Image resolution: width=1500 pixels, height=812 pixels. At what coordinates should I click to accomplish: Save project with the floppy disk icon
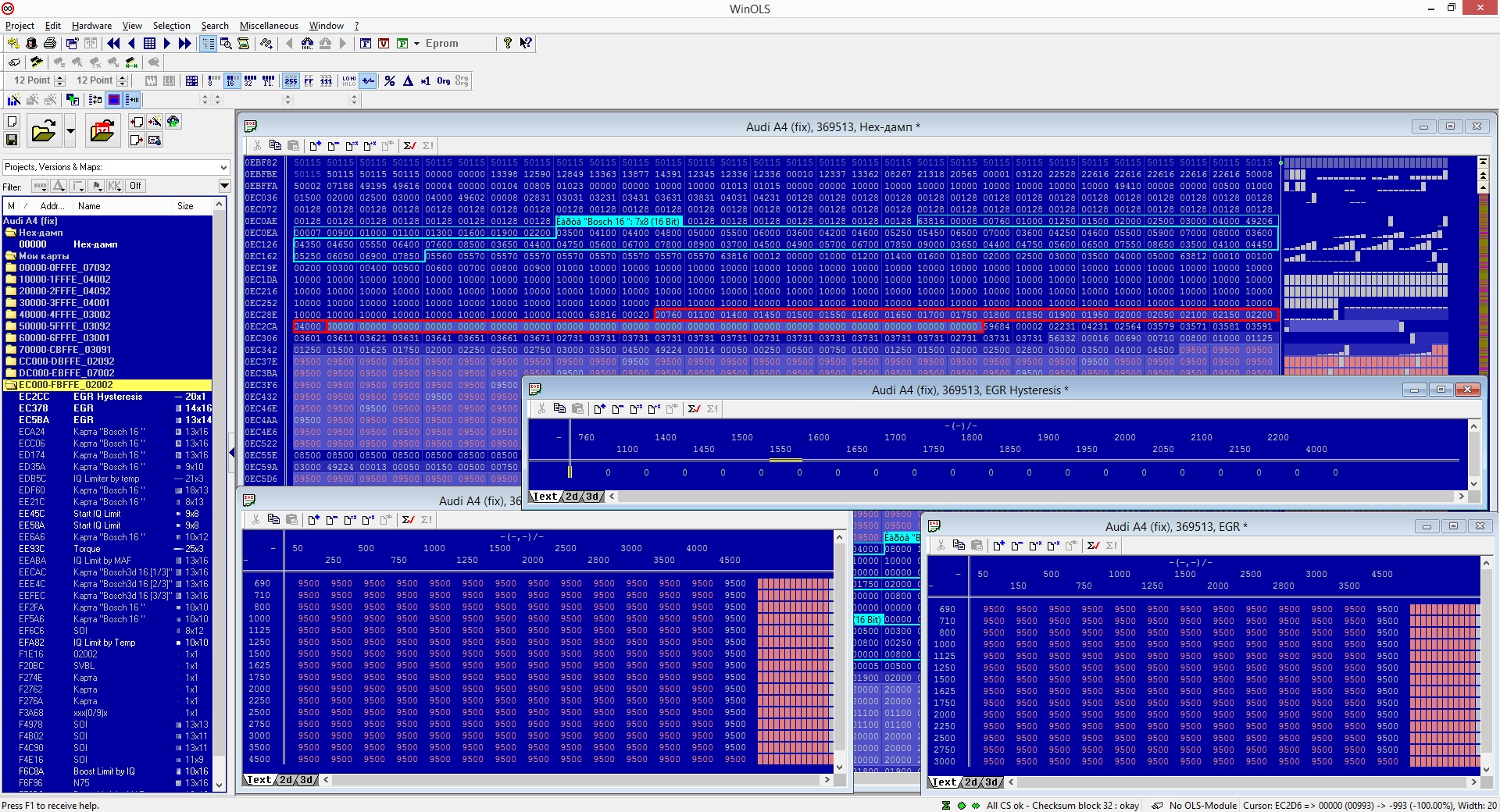tap(12, 140)
